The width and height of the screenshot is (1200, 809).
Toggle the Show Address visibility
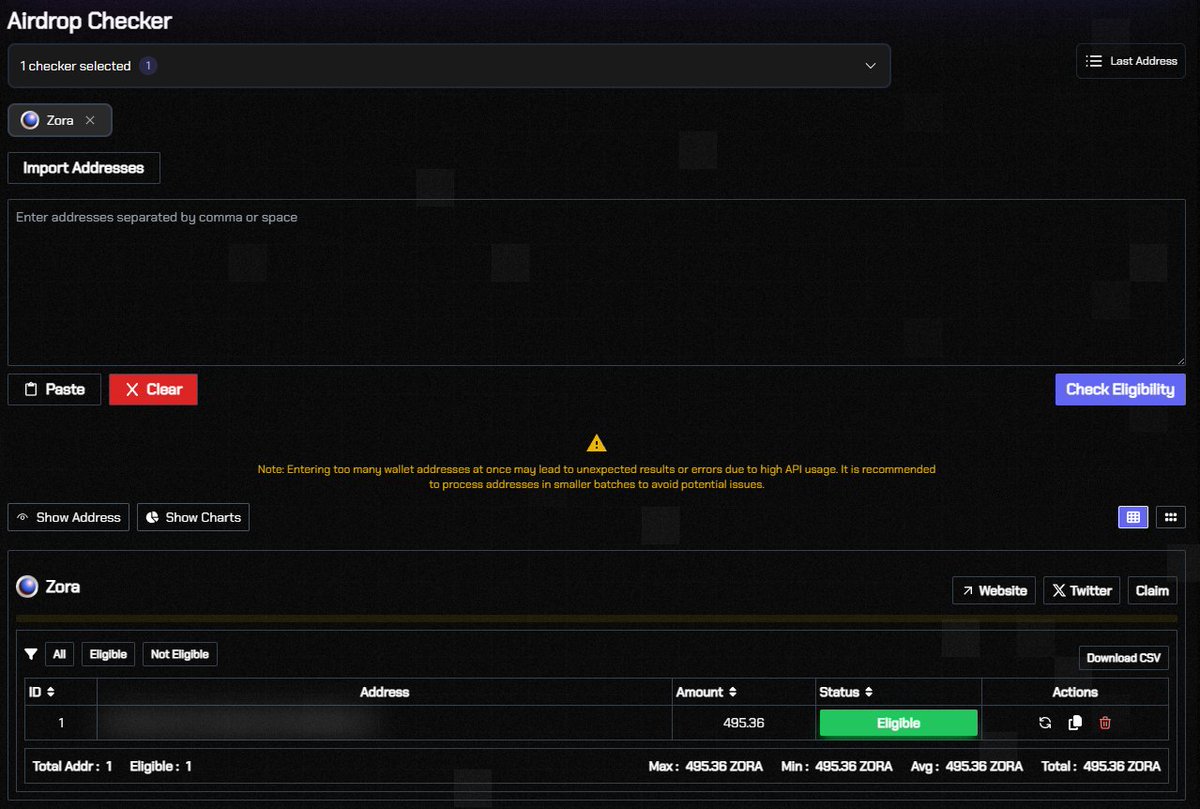click(69, 517)
